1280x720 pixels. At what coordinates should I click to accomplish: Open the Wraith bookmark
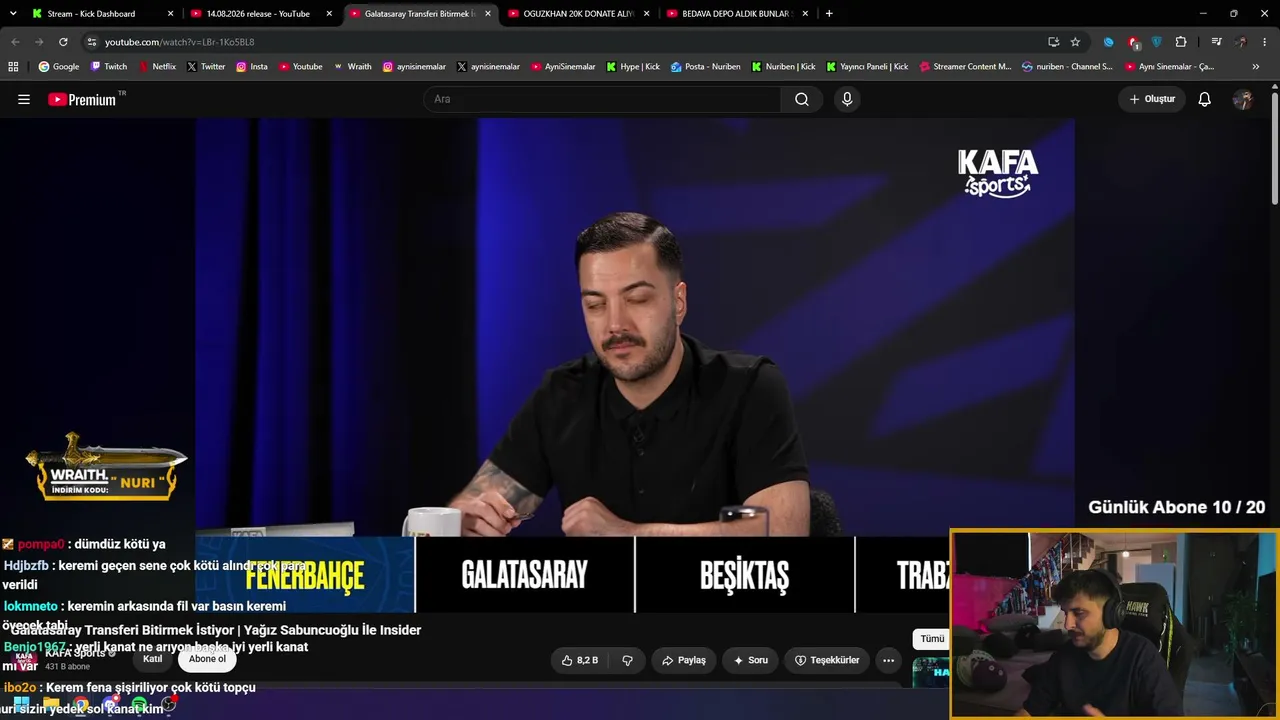pos(353,67)
